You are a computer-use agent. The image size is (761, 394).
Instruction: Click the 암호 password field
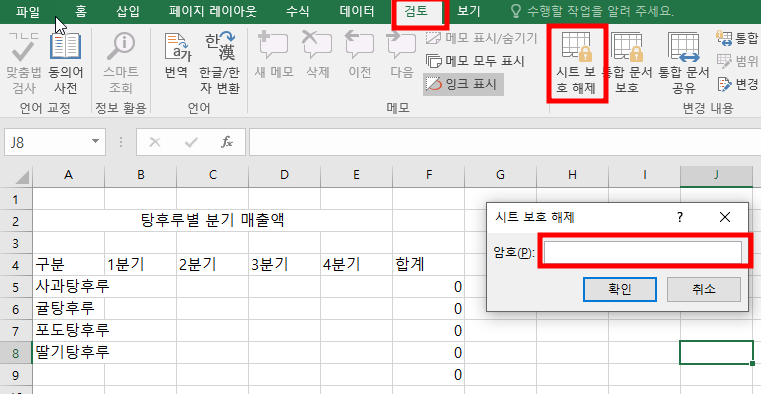pos(642,252)
